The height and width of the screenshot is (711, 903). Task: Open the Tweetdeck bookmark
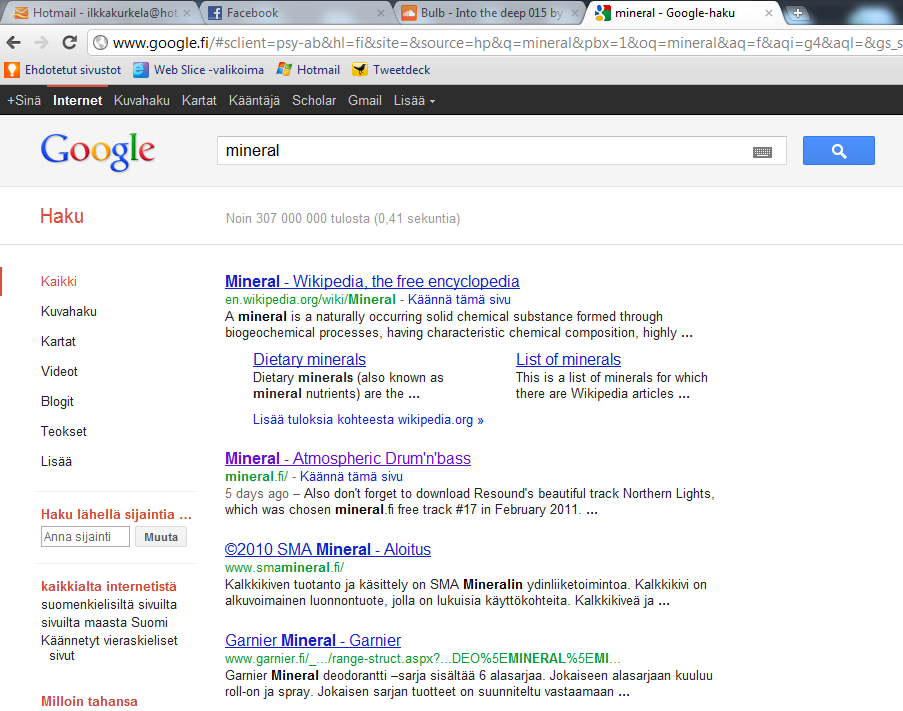(x=391, y=70)
